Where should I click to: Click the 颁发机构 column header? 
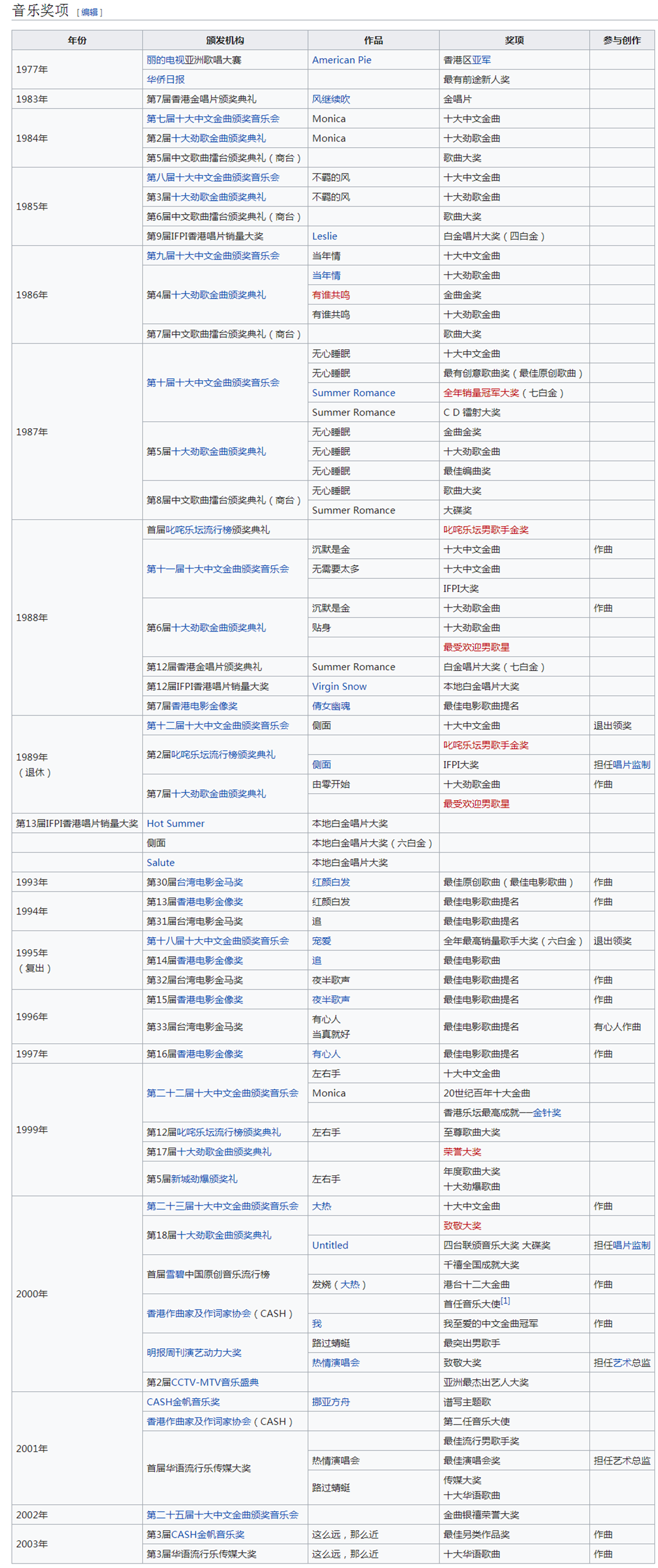pos(225,40)
